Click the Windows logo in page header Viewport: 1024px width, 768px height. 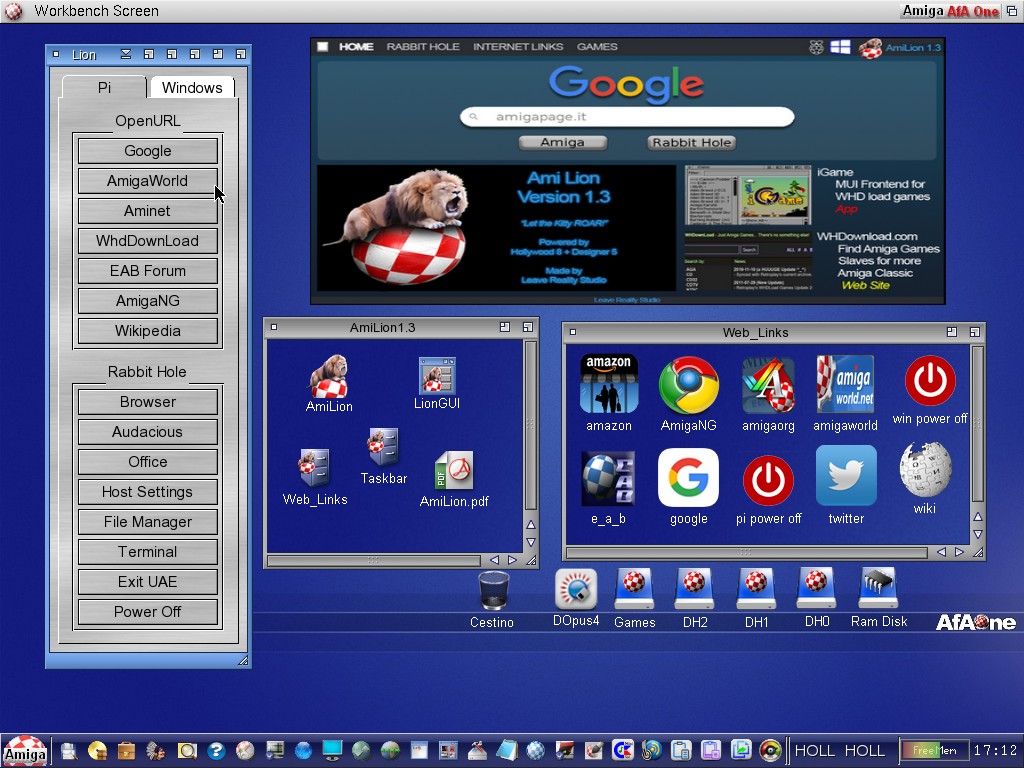pos(840,47)
